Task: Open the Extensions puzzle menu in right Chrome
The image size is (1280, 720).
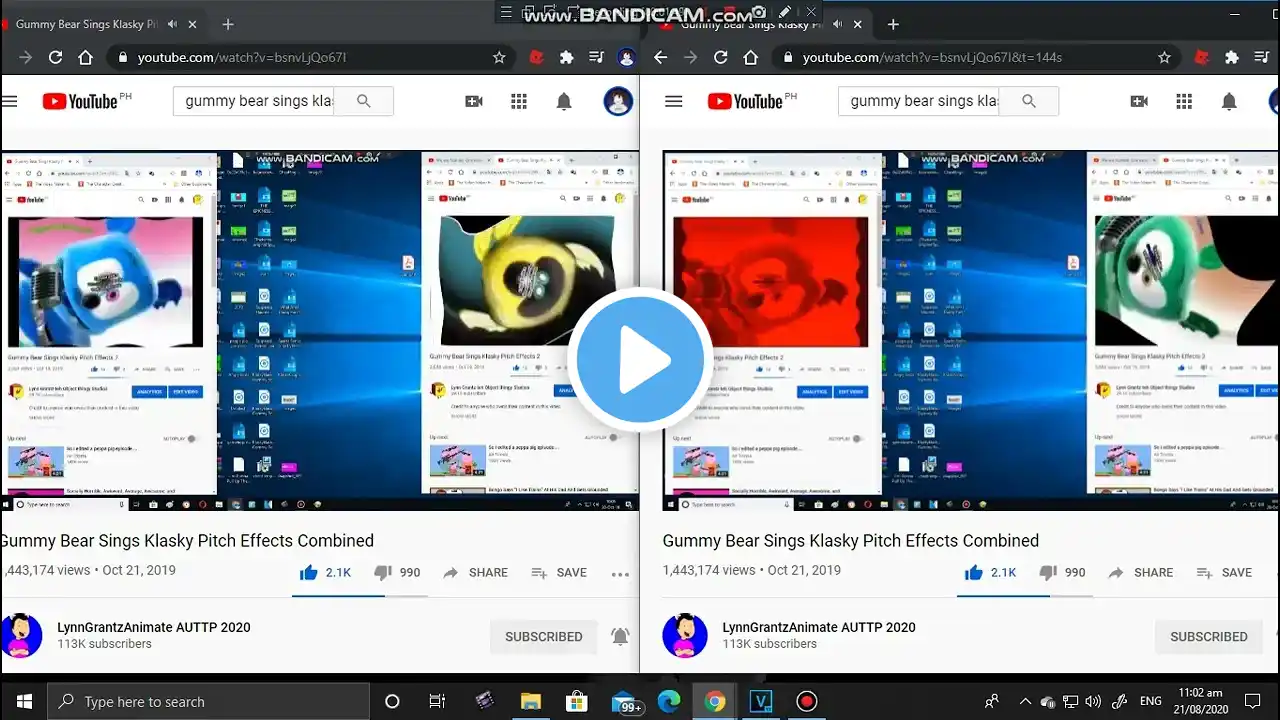Action: pyautogui.click(x=1232, y=58)
